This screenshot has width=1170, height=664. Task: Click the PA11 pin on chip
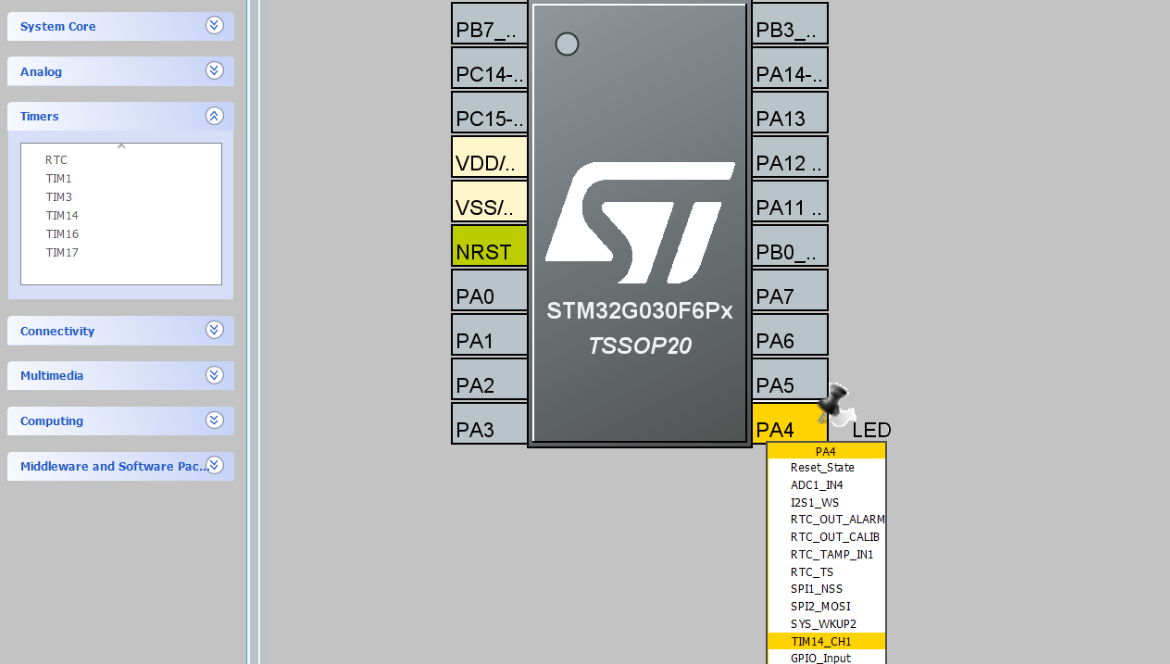(x=789, y=201)
